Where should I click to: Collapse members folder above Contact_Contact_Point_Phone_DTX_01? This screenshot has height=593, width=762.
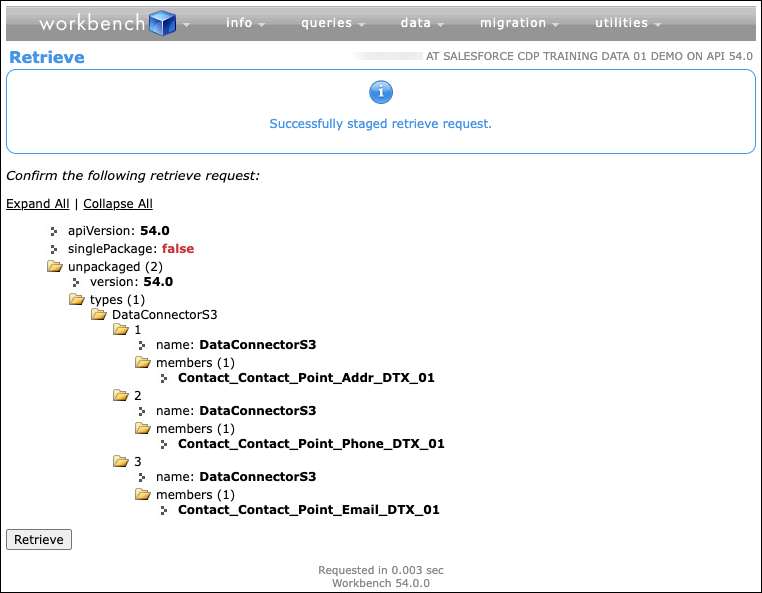(143, 428)
